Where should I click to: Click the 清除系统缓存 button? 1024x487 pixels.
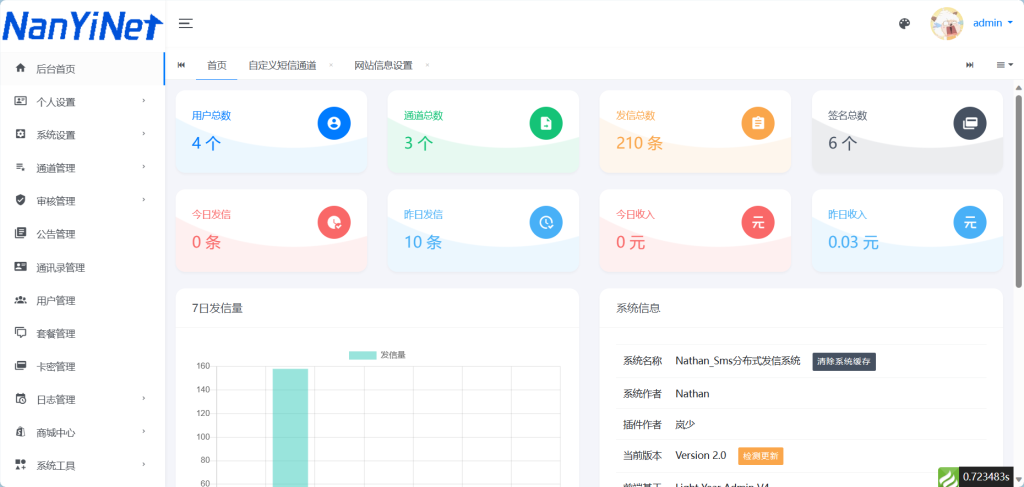tap(844, 362)
